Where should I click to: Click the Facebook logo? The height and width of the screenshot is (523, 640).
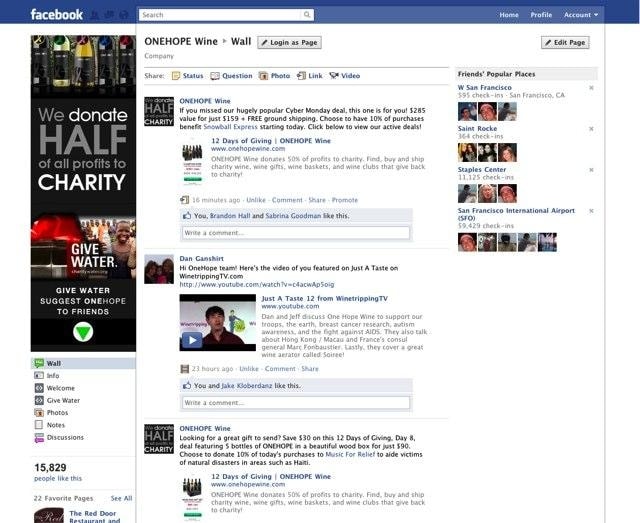[57, 15]
